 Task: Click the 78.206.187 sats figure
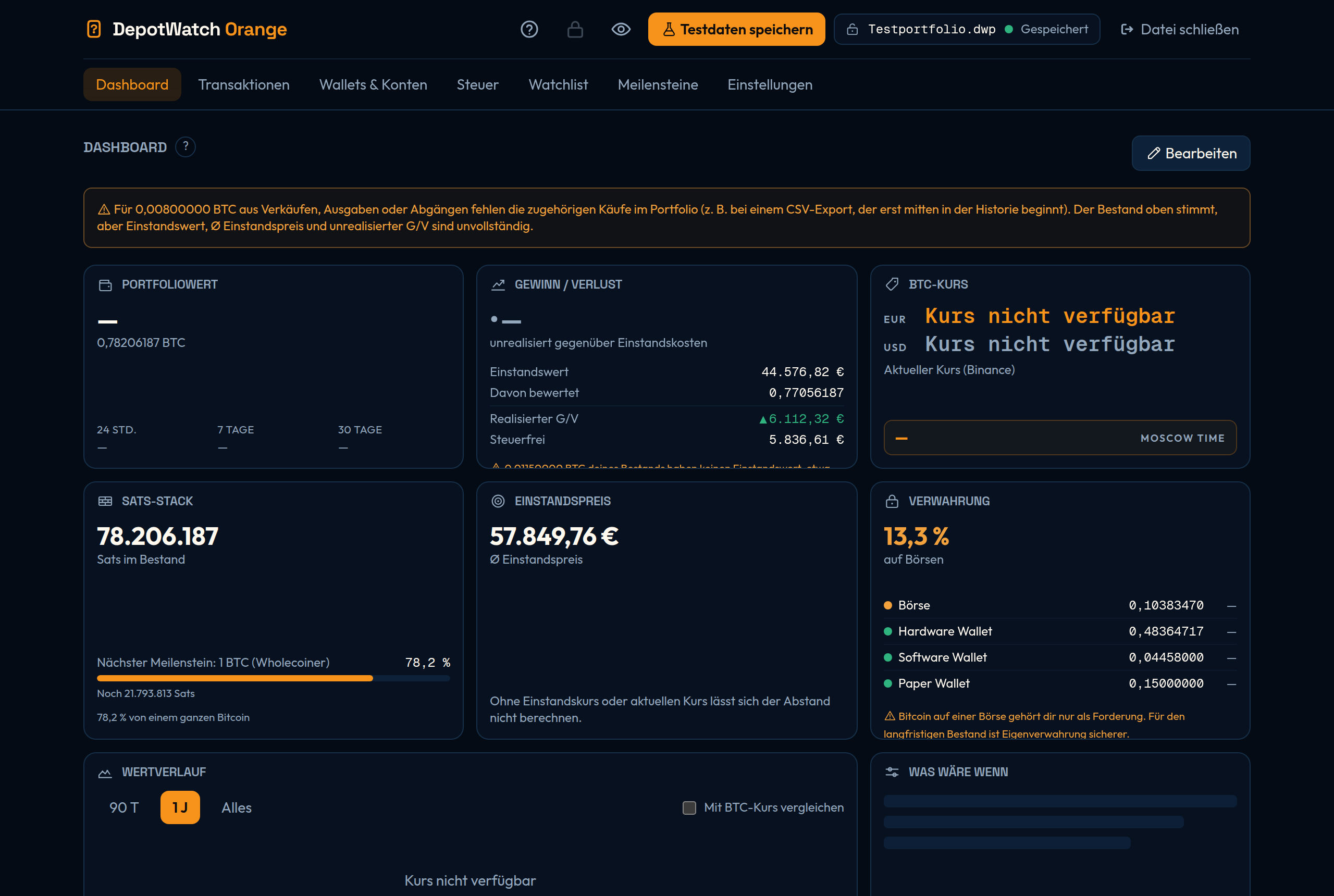[158, 536]
